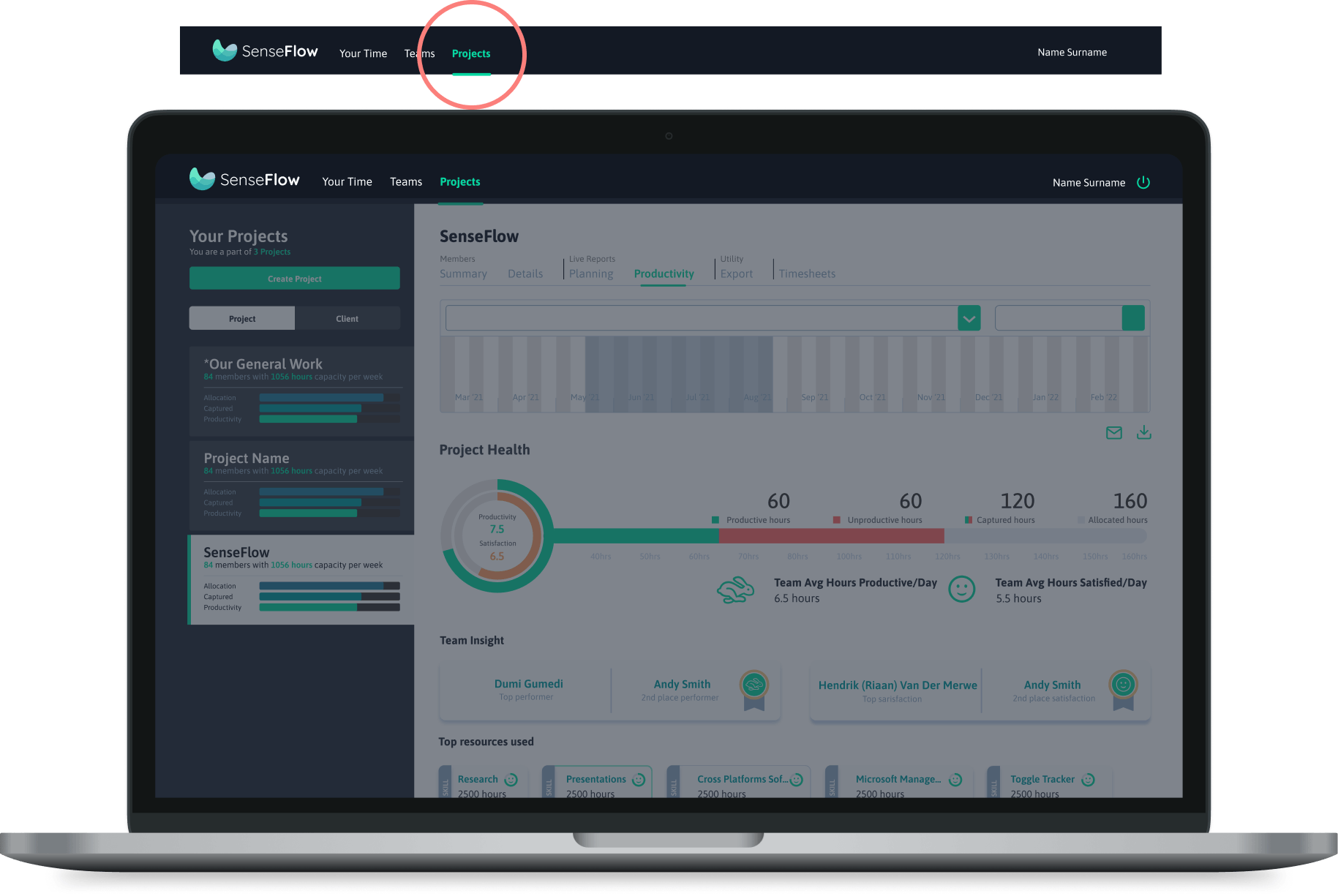This screenshot has height=896, width=1338.
Task: Click the productivity donut chart
Action: 497,536
